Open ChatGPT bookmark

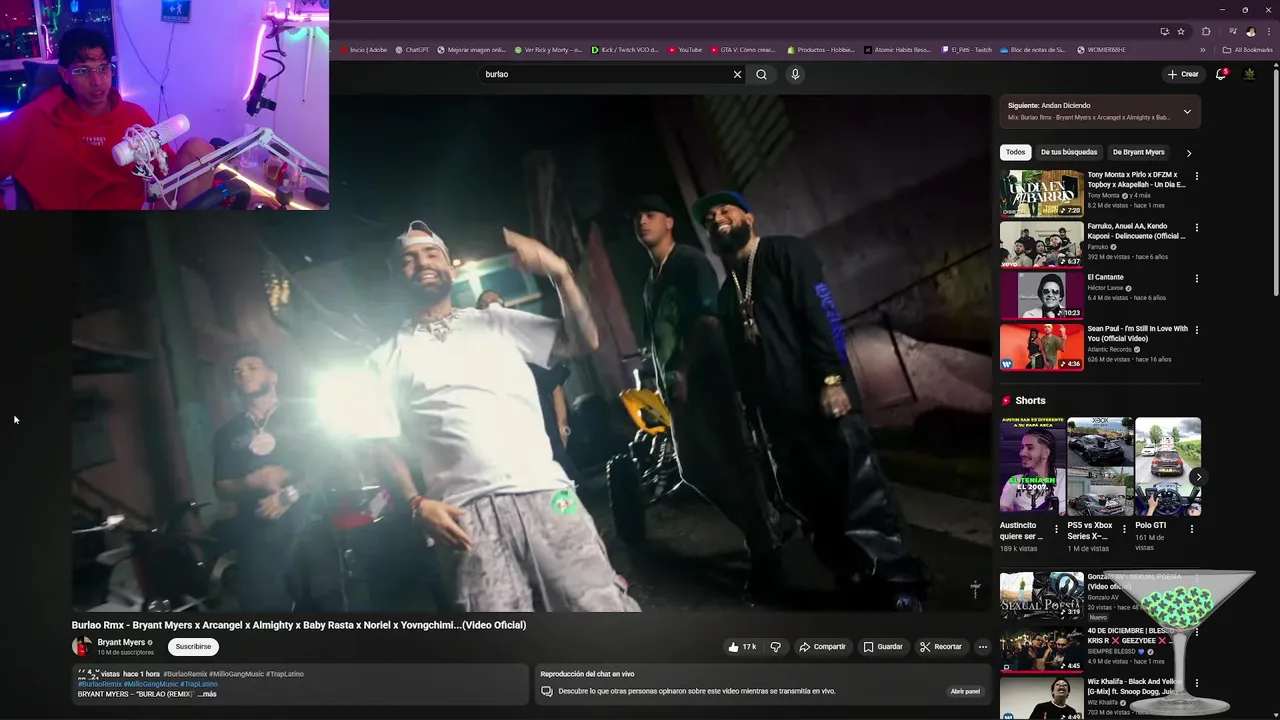coord(412,50)
